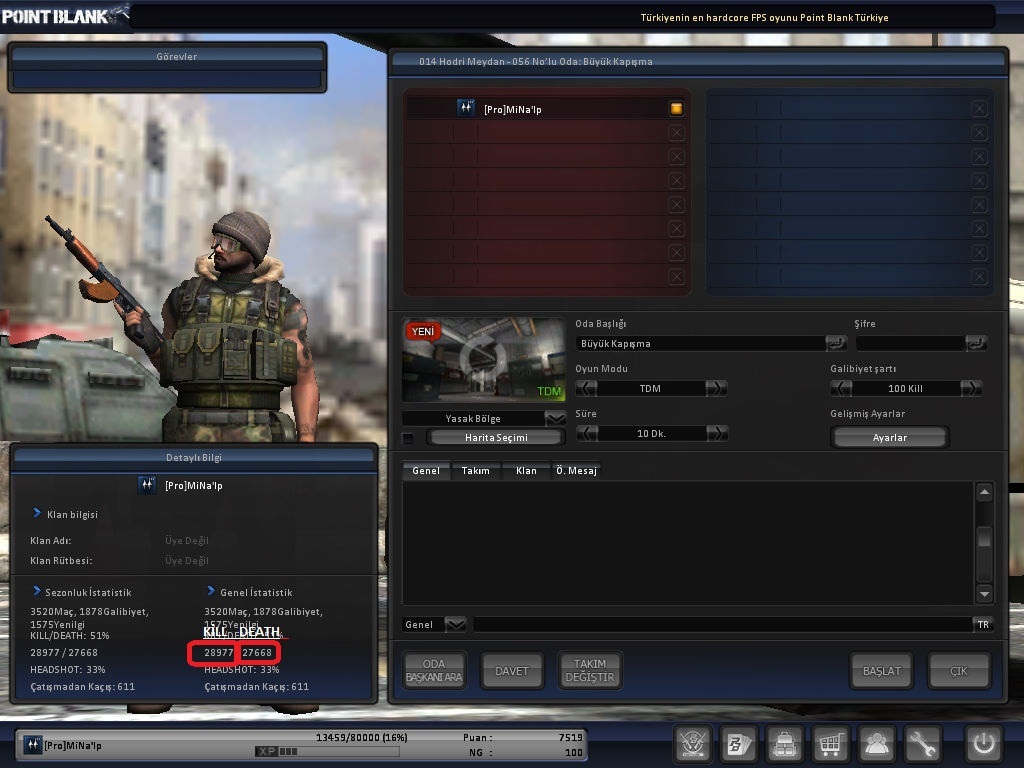Click the chat message input field

point(722,624)
